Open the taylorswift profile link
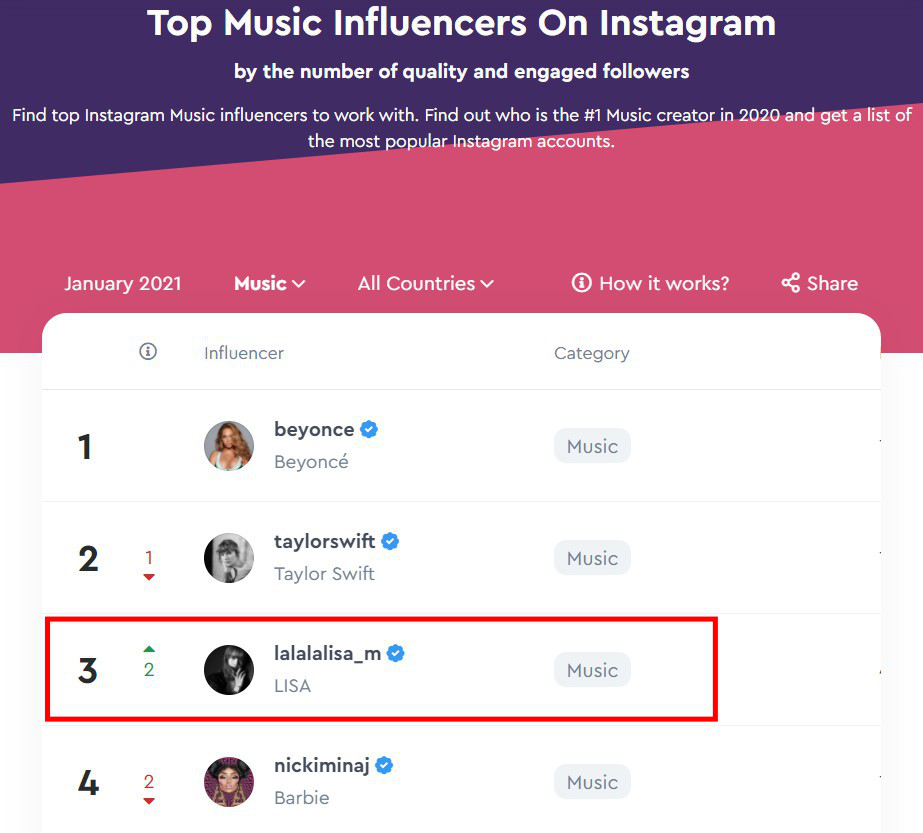923x833 pixels. coord(324,542)
